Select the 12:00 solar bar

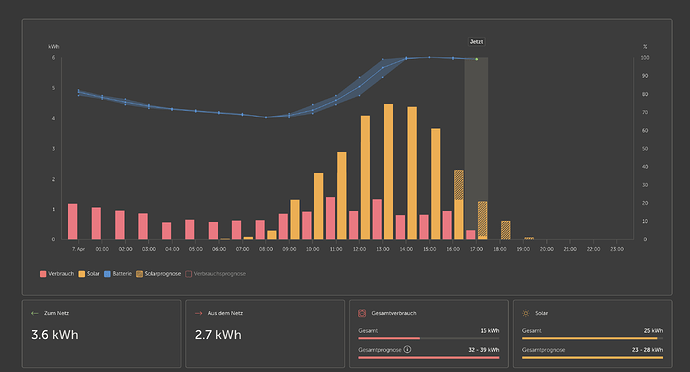365,178
